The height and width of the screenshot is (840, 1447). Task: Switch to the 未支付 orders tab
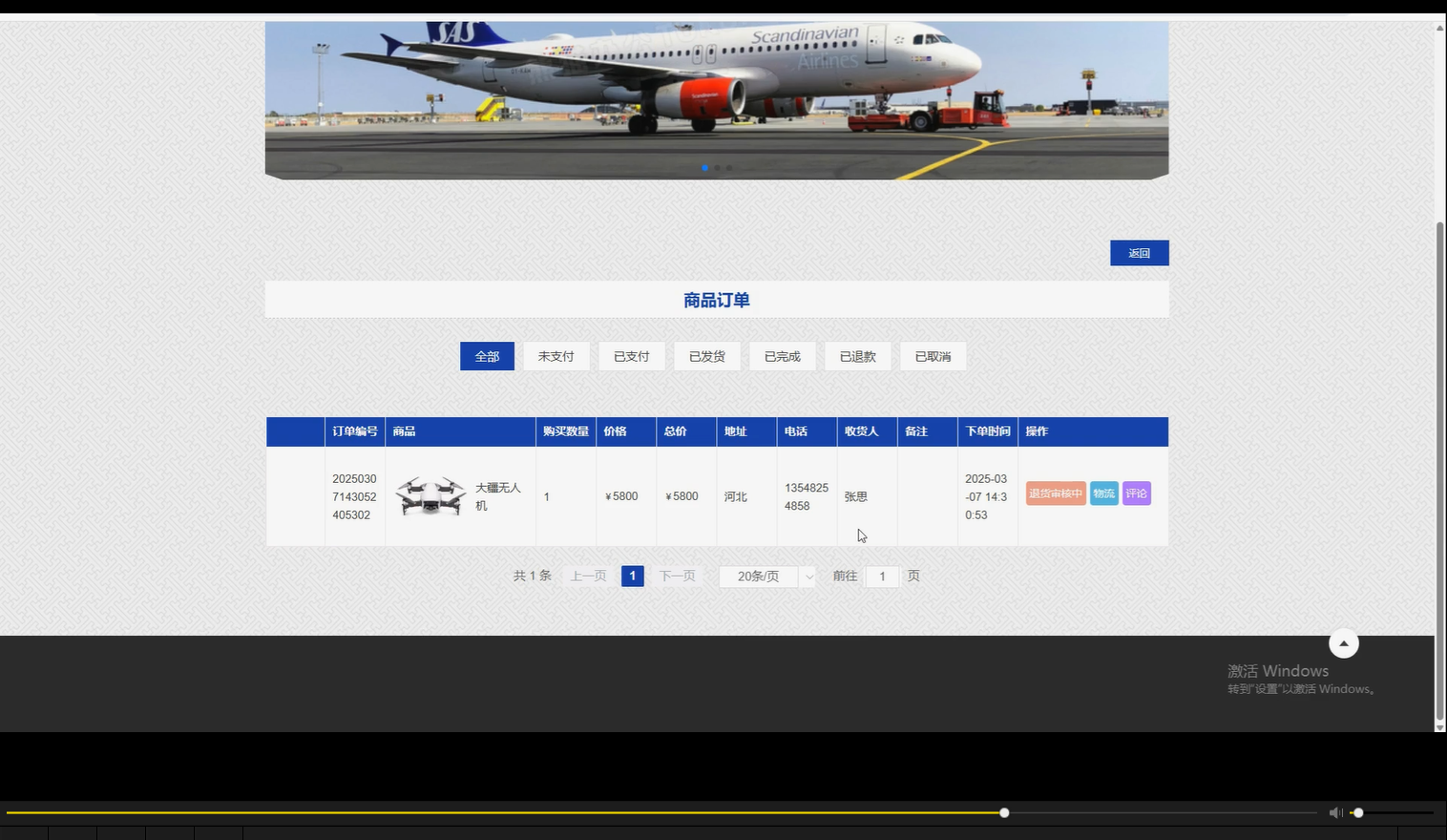(556, 356)
